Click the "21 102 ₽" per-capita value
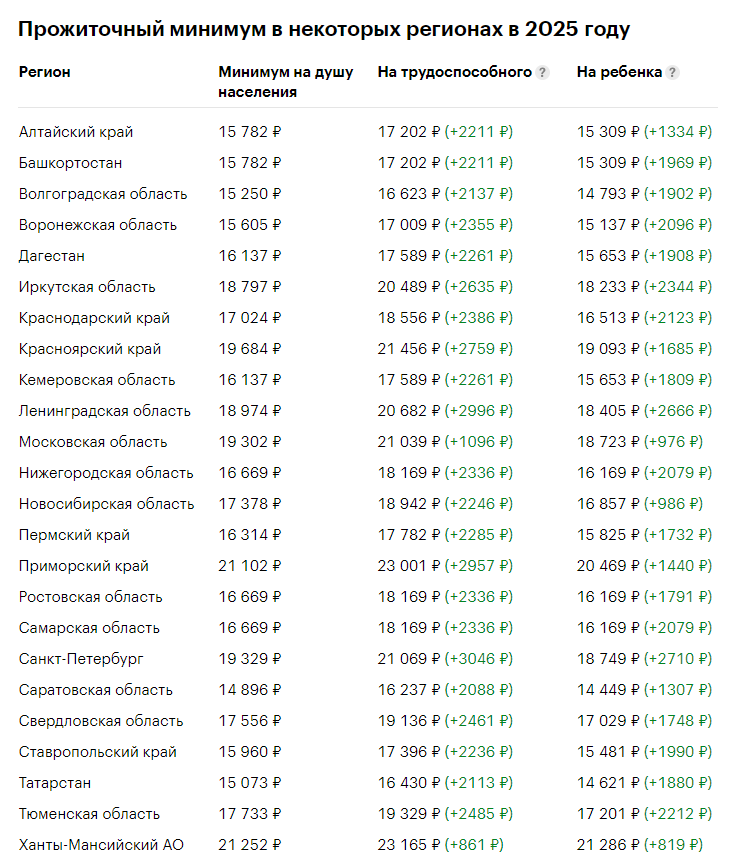Screen dimensions: 739x863 click(x=250, y=566)
